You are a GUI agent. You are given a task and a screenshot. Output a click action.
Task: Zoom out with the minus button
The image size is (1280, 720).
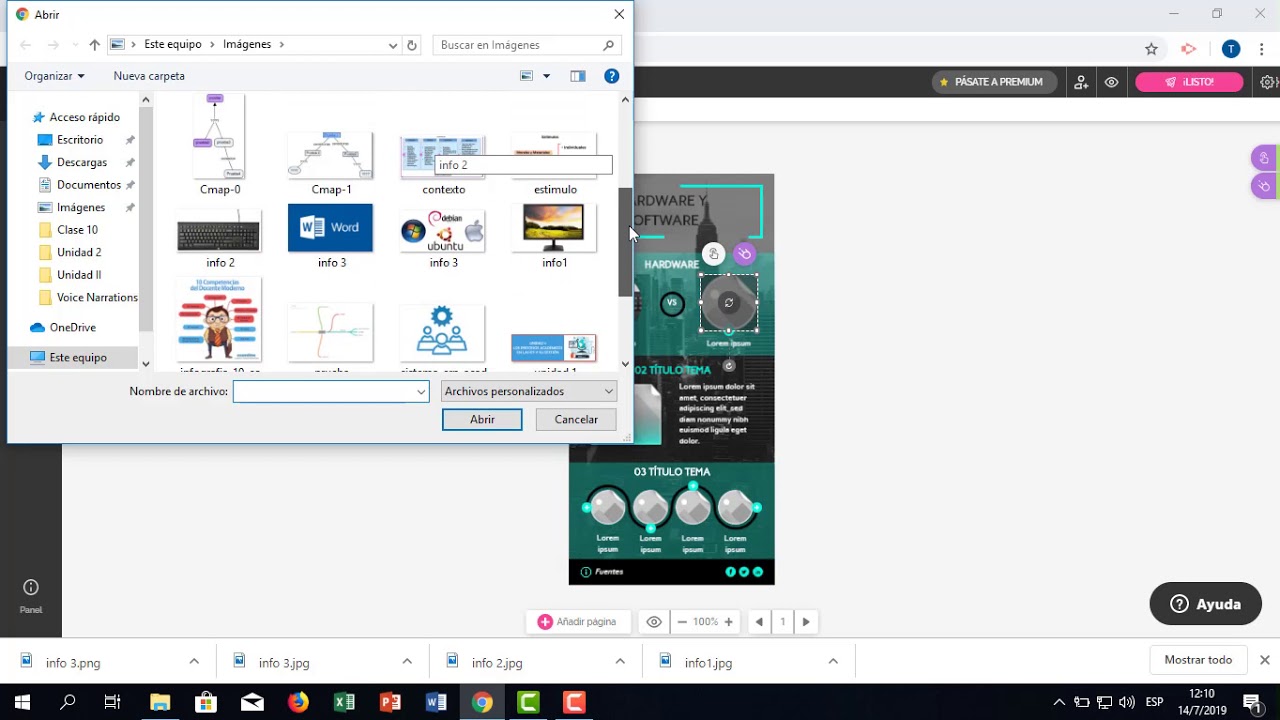[682, 622]
